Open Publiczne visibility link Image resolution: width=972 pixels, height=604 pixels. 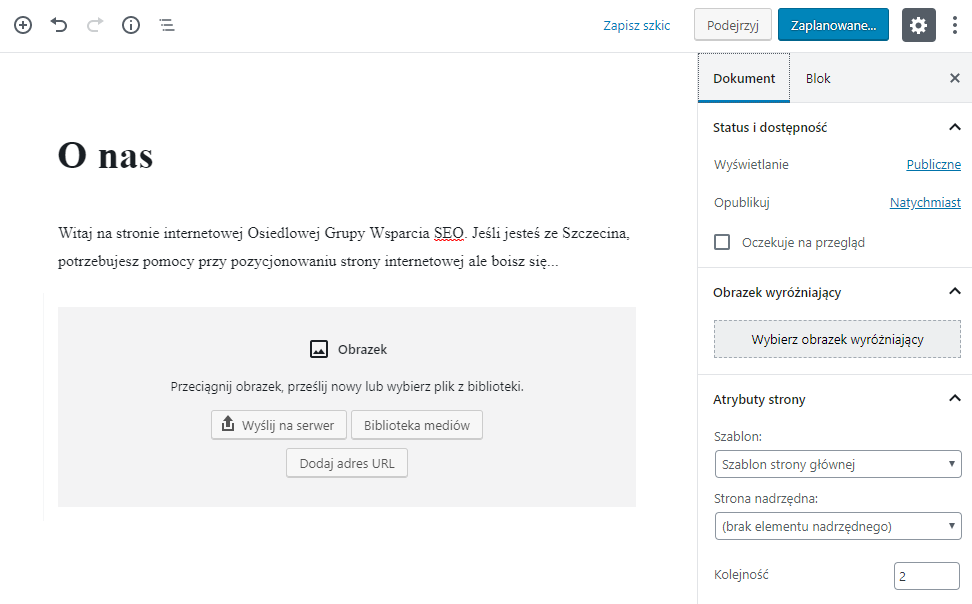(x=933, y=164)
